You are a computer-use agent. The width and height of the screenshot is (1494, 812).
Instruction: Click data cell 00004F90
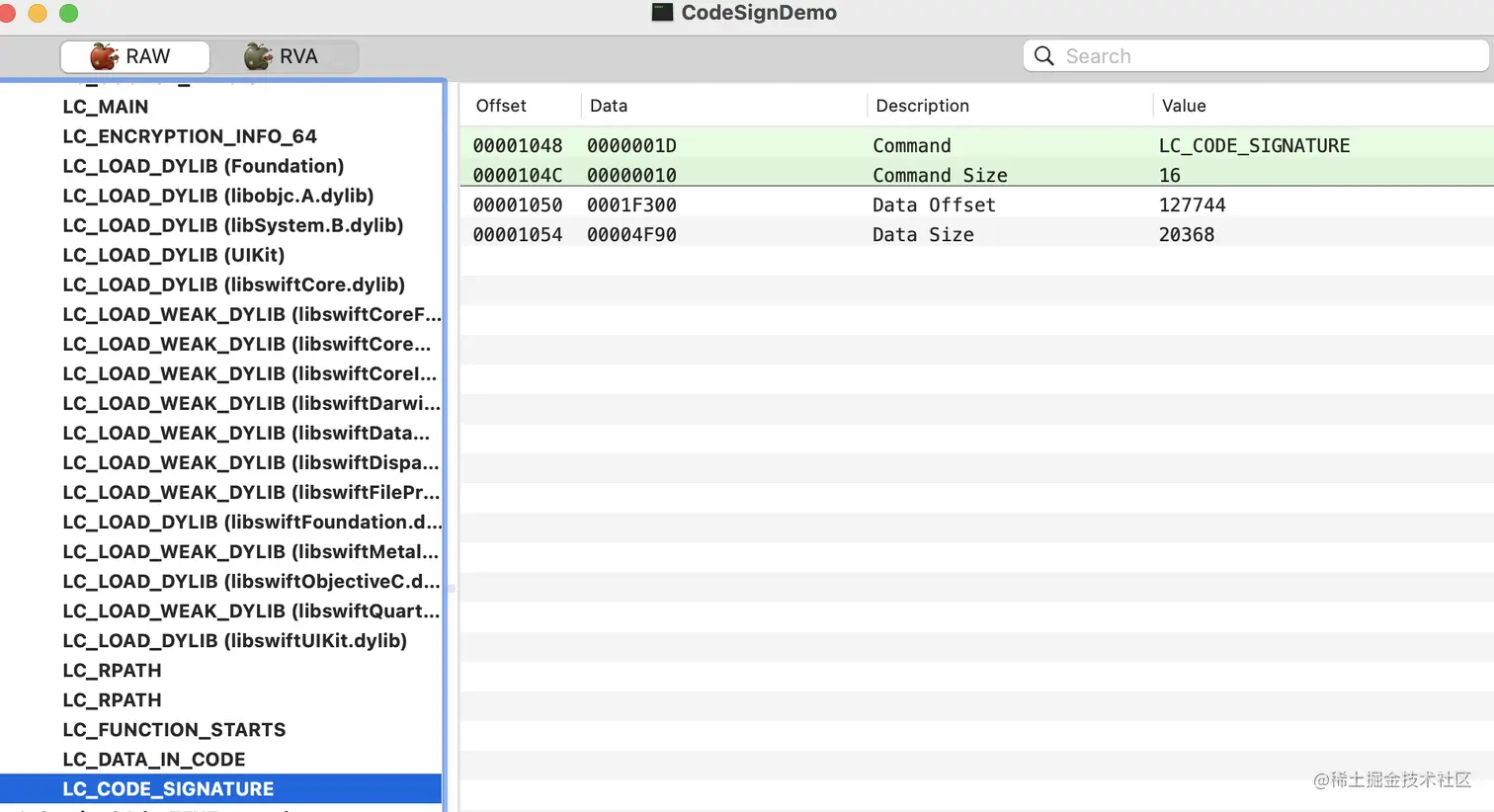point(631,234)
